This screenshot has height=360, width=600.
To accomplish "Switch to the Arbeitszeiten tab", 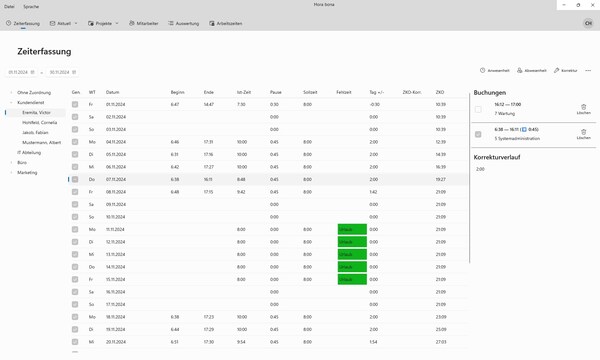I will 226,23.
